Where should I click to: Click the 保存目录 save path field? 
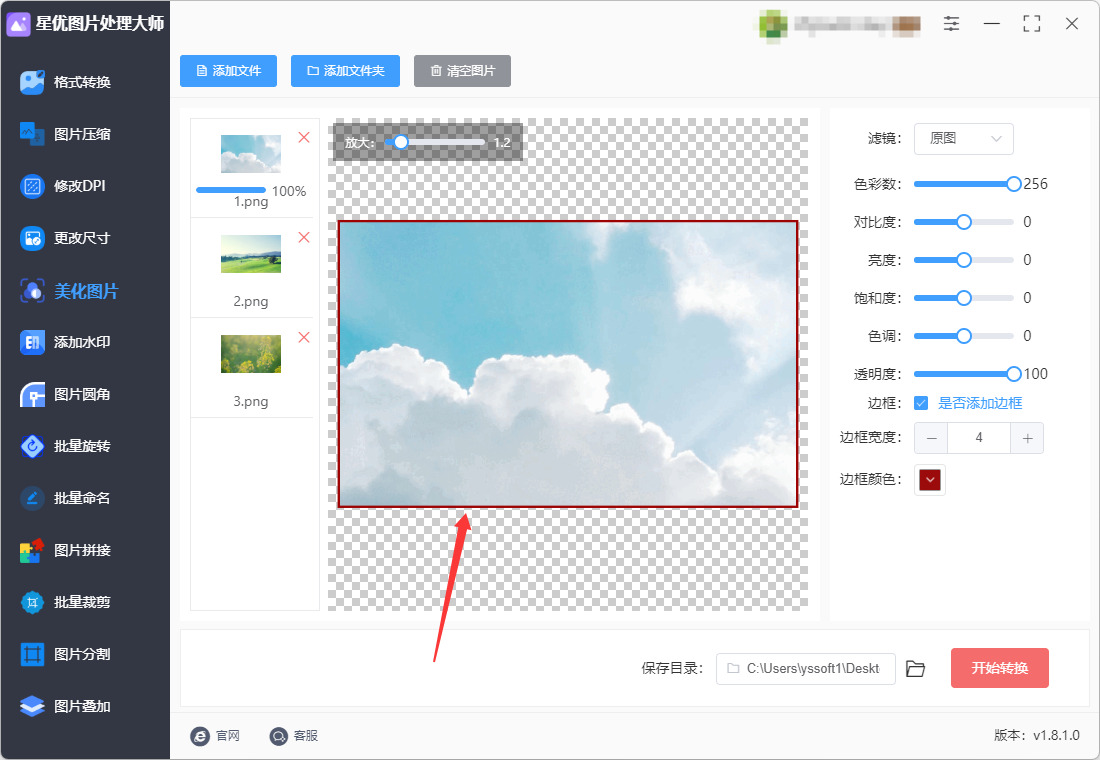click(x=805, y=669)
